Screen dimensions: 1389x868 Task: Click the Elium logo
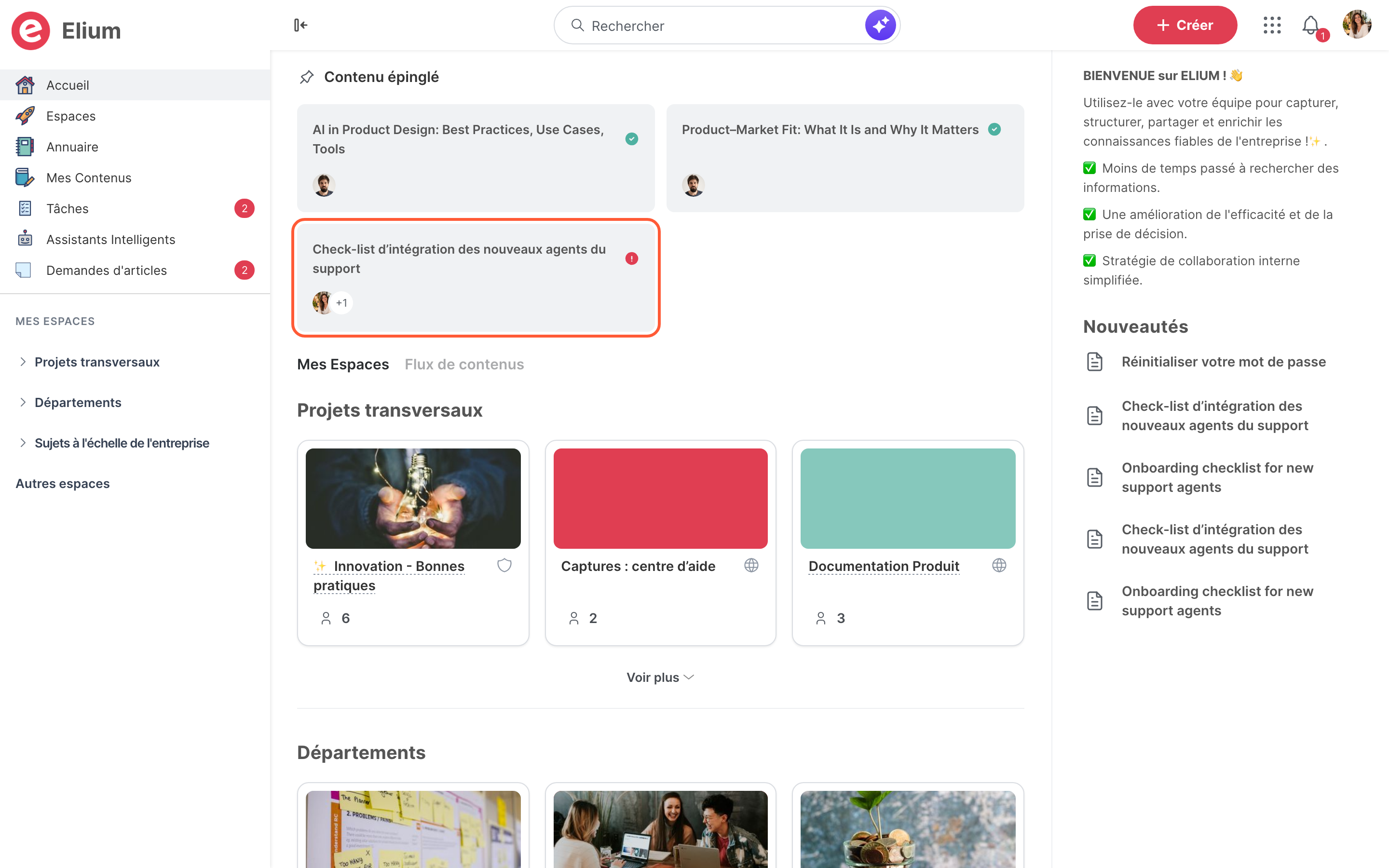(x=66, y=30)
